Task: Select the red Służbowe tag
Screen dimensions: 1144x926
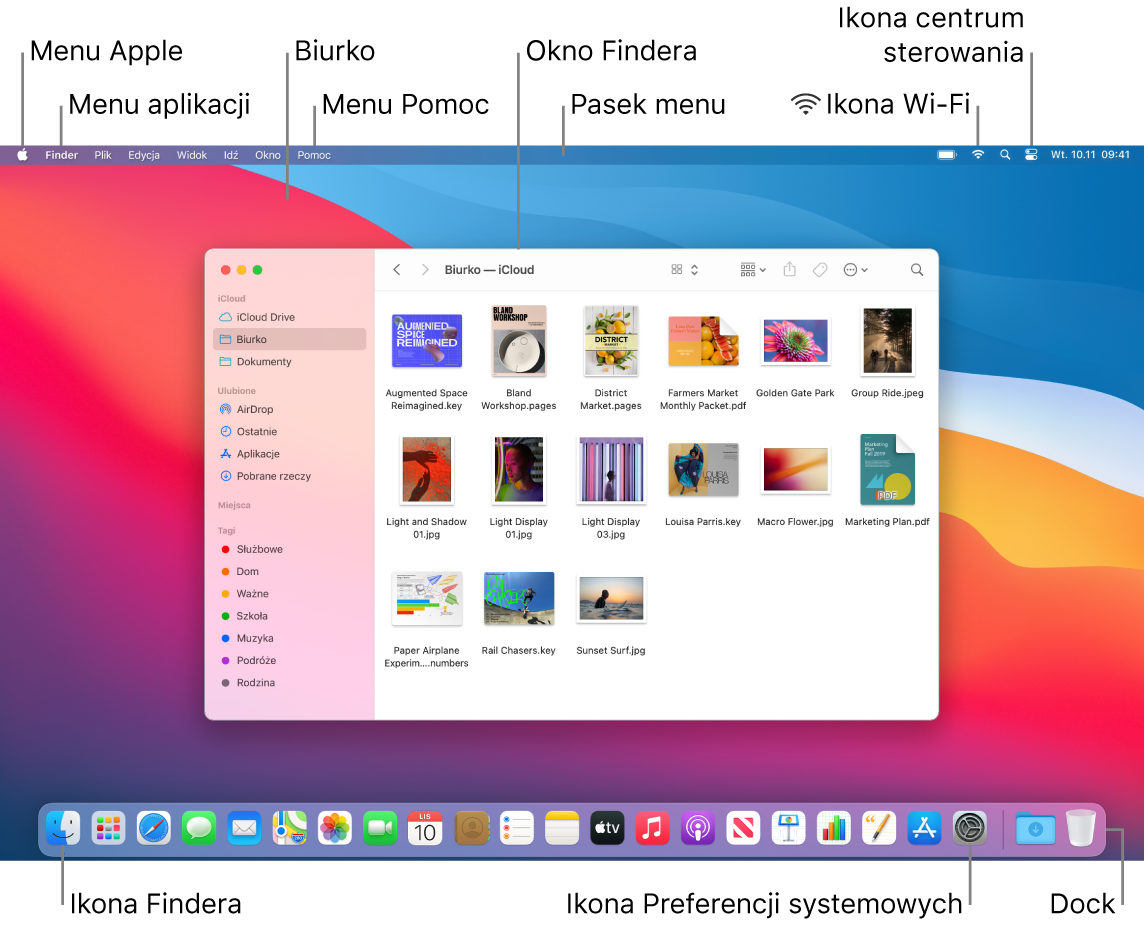Action: 290,549
